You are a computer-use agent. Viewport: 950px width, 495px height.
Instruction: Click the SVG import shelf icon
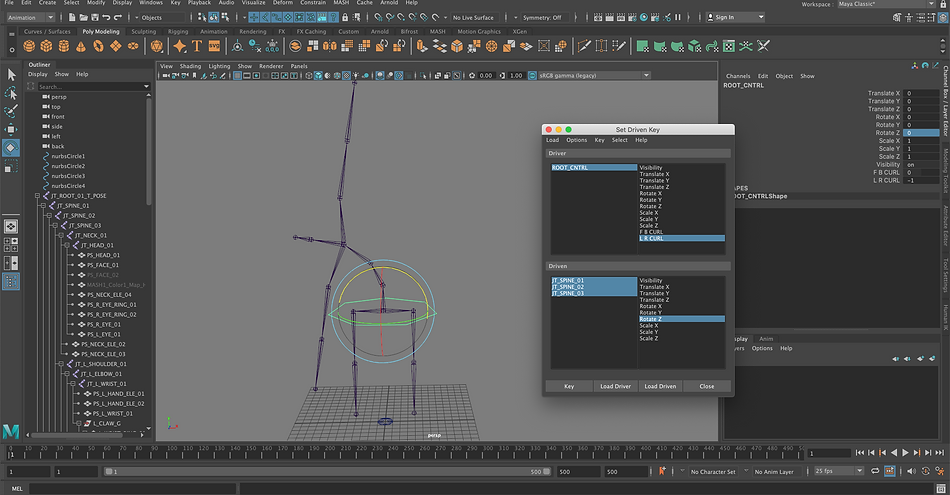214,46
